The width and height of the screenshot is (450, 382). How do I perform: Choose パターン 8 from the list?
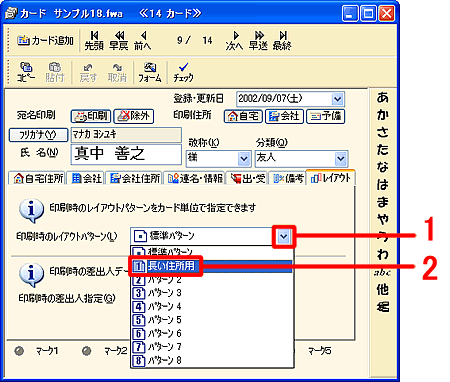point(212,360)
